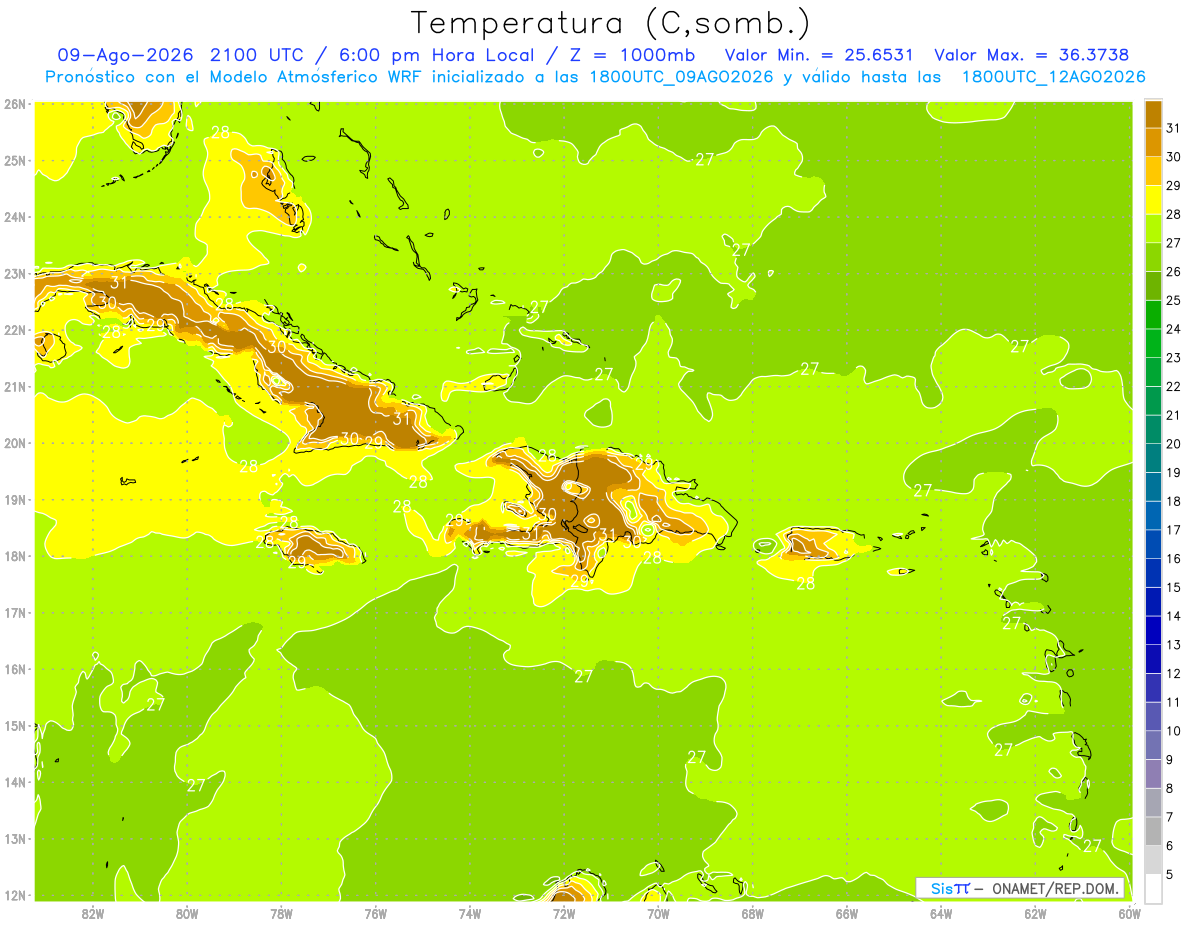The height and width of the screenshot is (927, 1200).
Task: Click the 'Temperatura (C,somb.)' chart title
Action: coord(611,23)
